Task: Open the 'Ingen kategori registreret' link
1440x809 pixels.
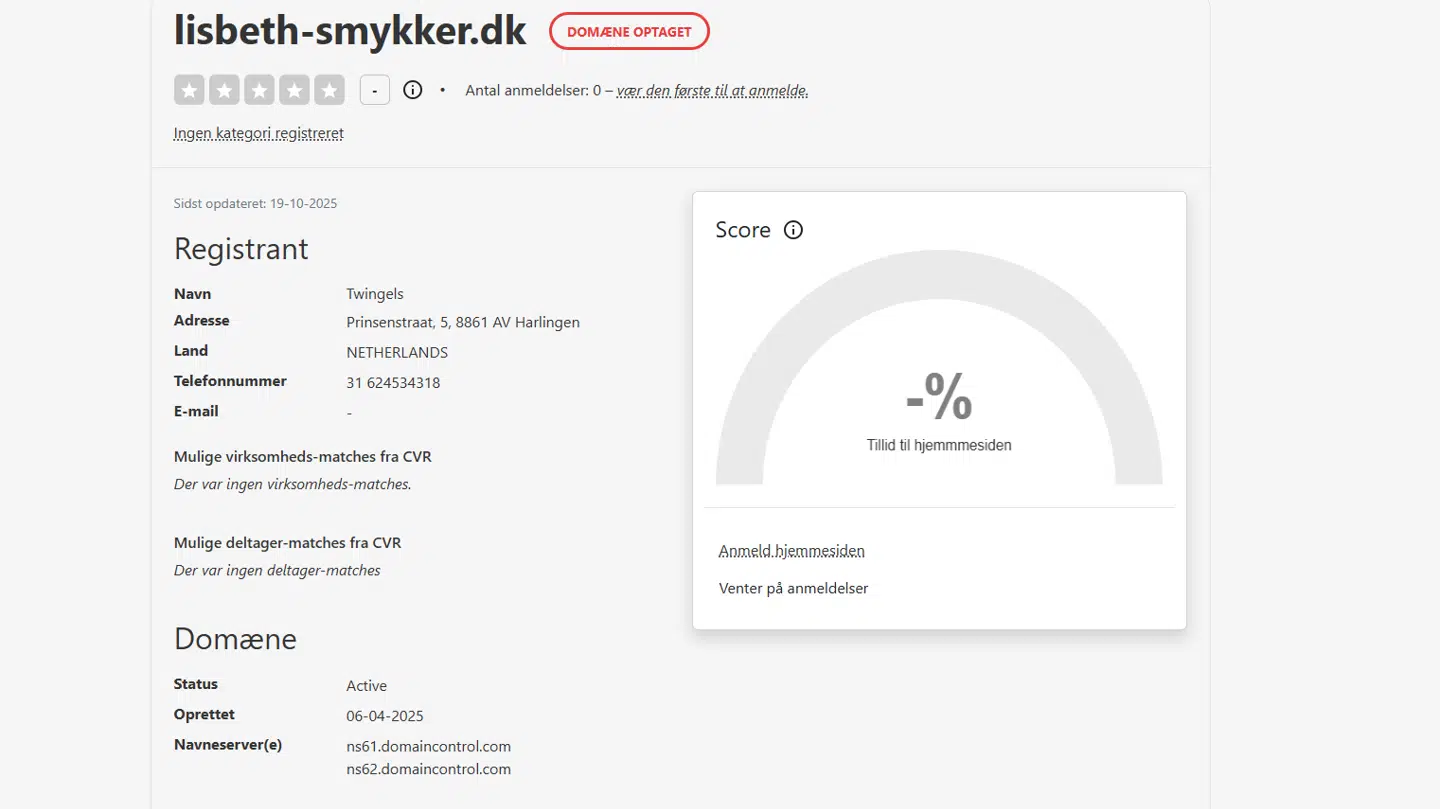Action: click(258, 132)
